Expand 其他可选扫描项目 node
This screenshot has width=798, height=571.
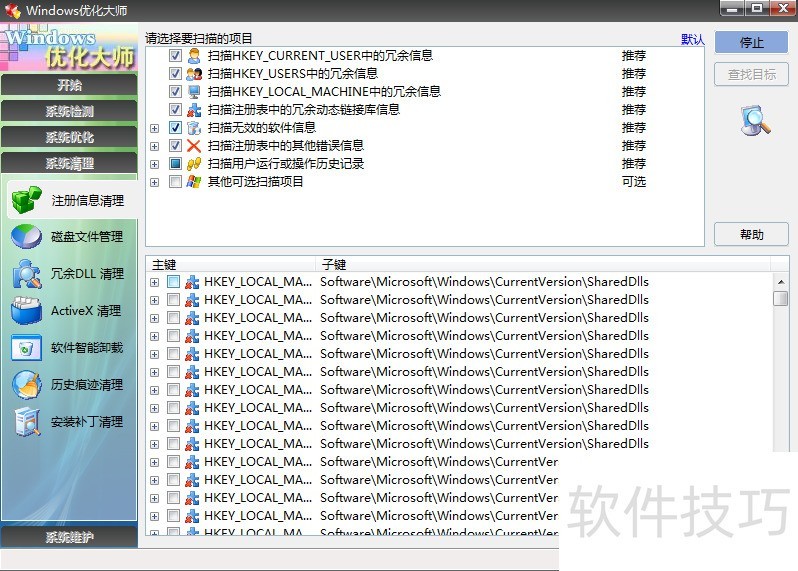coord(155,182)
